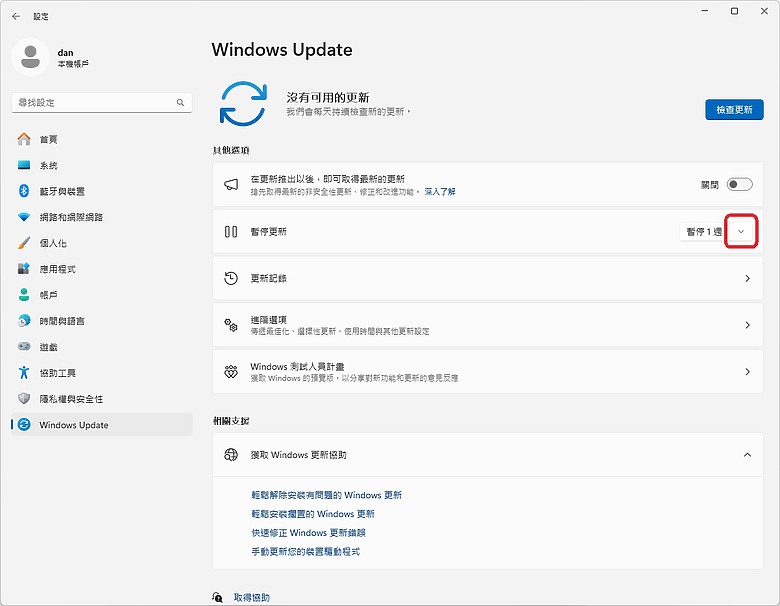Click Windows 測試人員計畫 row title
Image resolution: width=780 pixels, height=606 pixels.
[297, 366]
